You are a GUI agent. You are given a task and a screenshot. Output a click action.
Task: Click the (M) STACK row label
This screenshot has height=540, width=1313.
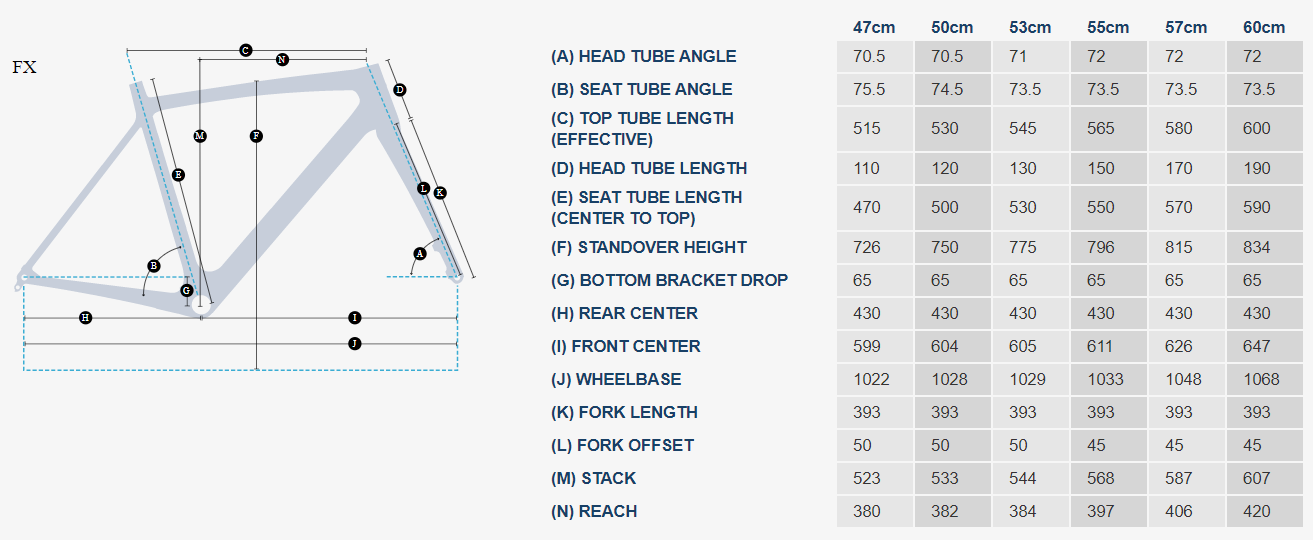593,478
